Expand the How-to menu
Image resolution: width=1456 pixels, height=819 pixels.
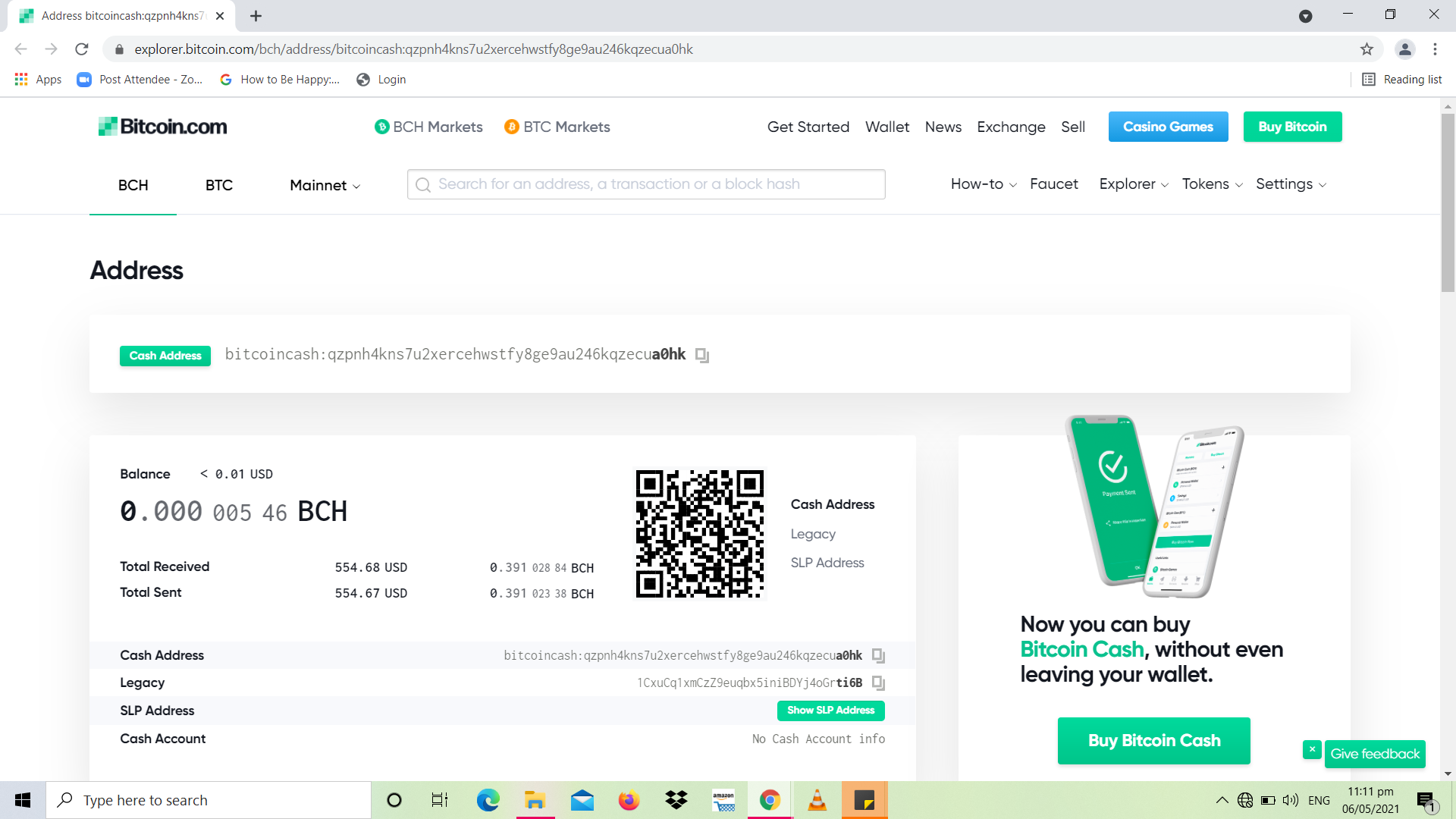click(x=984, y=184)
